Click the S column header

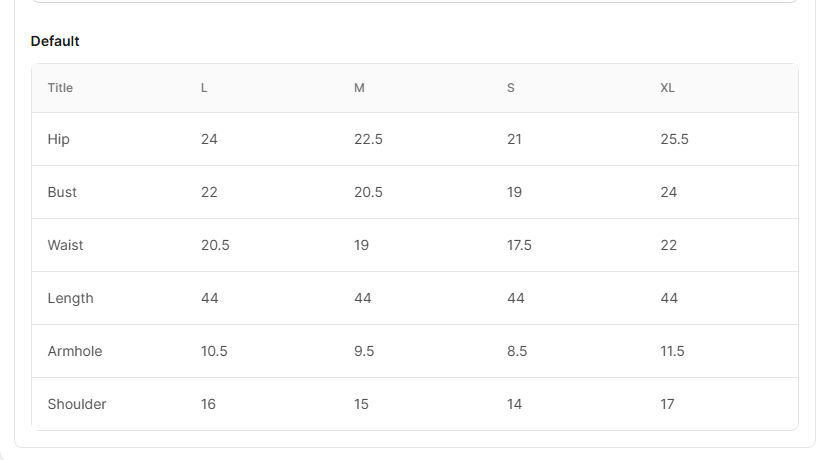(511, 88)
